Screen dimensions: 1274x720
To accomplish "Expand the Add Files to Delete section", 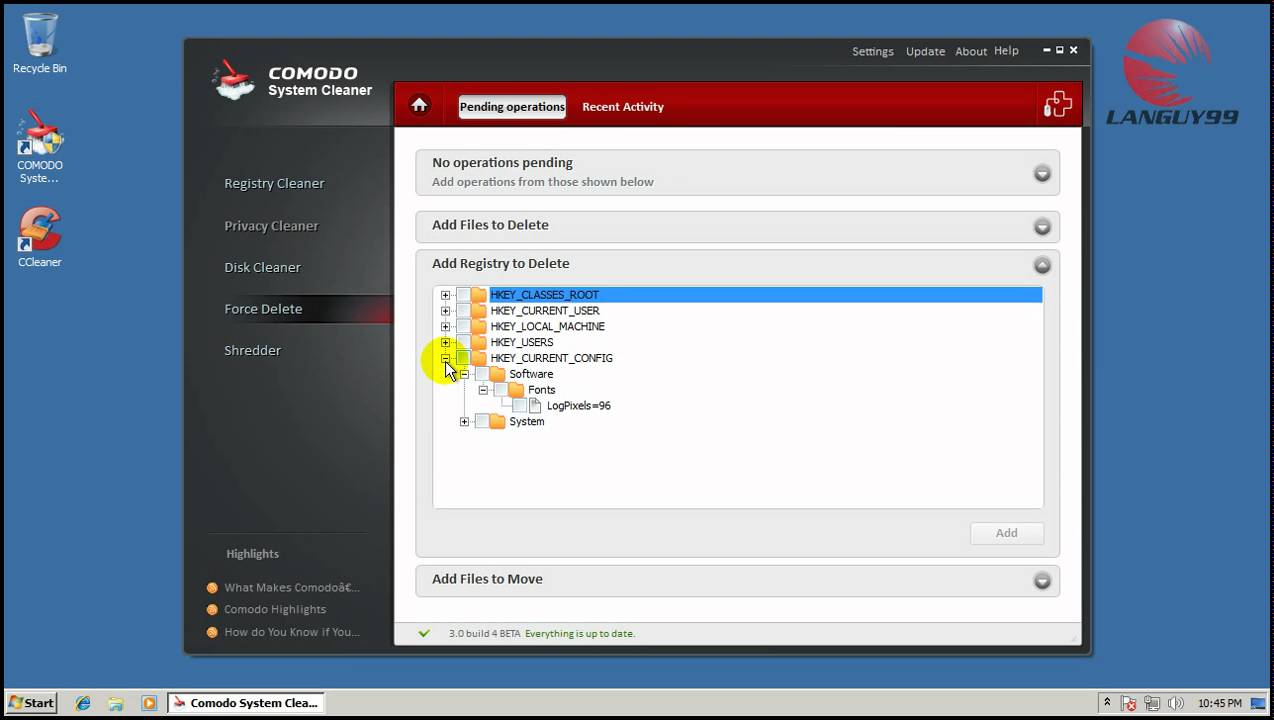I will tap(1042, 226).
